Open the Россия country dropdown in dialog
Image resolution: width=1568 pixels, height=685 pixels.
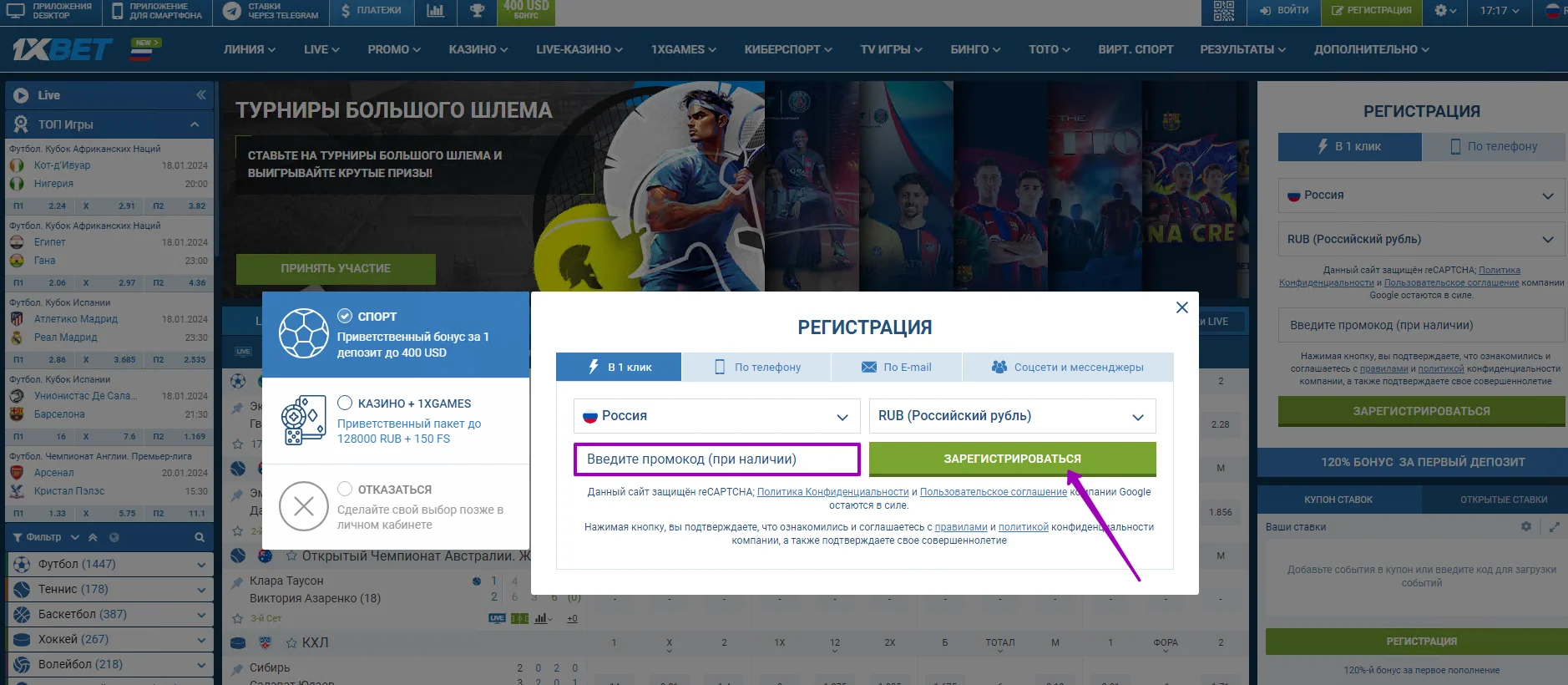coord(716,416)
